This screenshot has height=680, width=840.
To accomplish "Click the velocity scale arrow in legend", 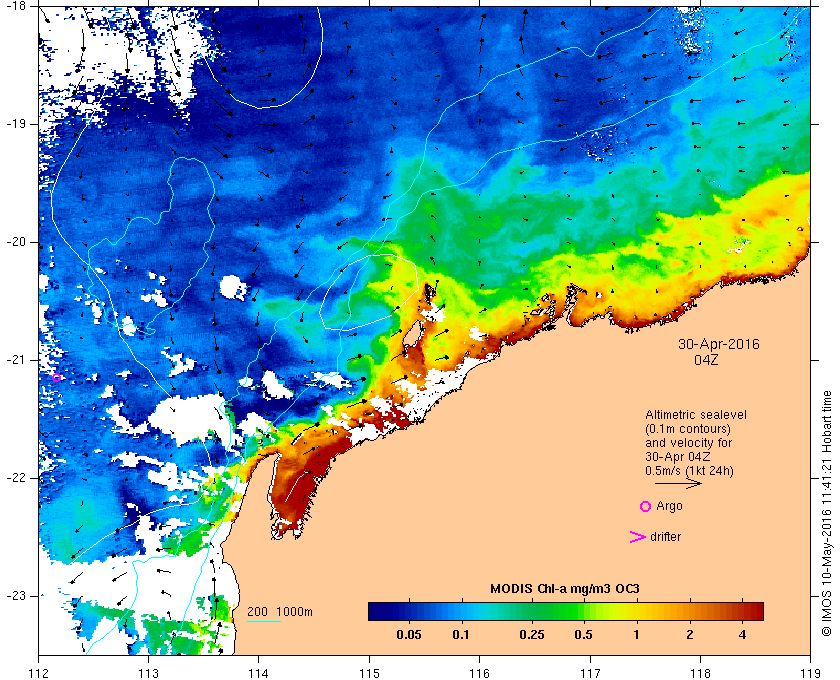I will [678, 483].
